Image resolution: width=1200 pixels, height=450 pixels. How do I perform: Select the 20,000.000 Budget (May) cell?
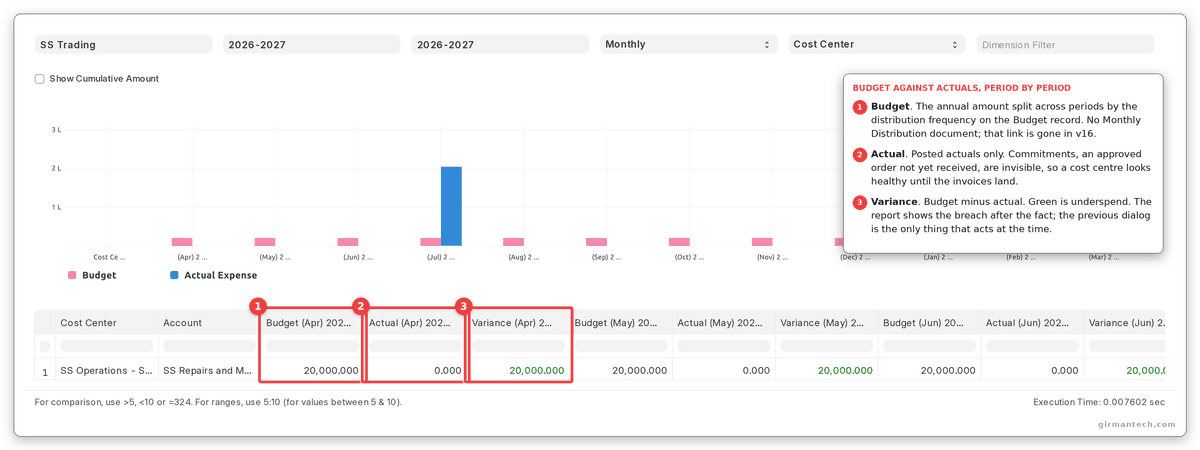(x=621, y=370)
